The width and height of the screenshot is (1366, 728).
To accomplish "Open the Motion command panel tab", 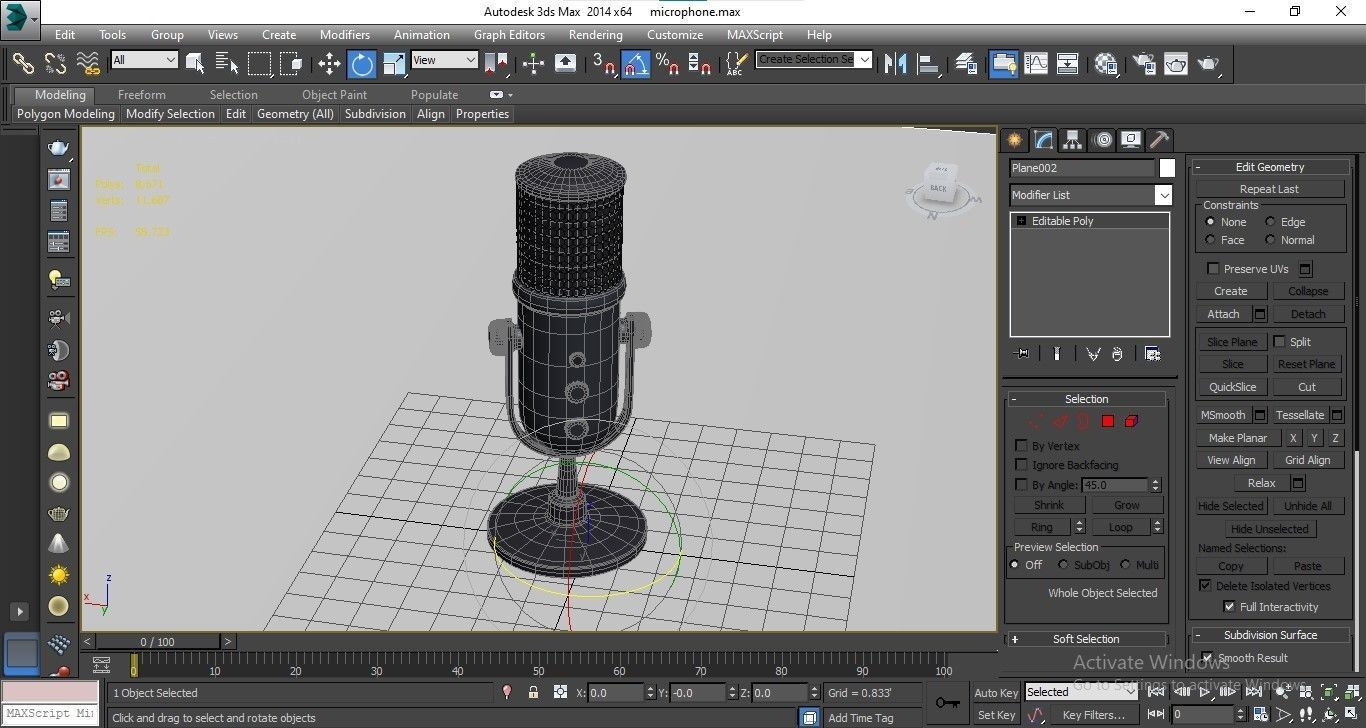I will (x=1102, y=139).
